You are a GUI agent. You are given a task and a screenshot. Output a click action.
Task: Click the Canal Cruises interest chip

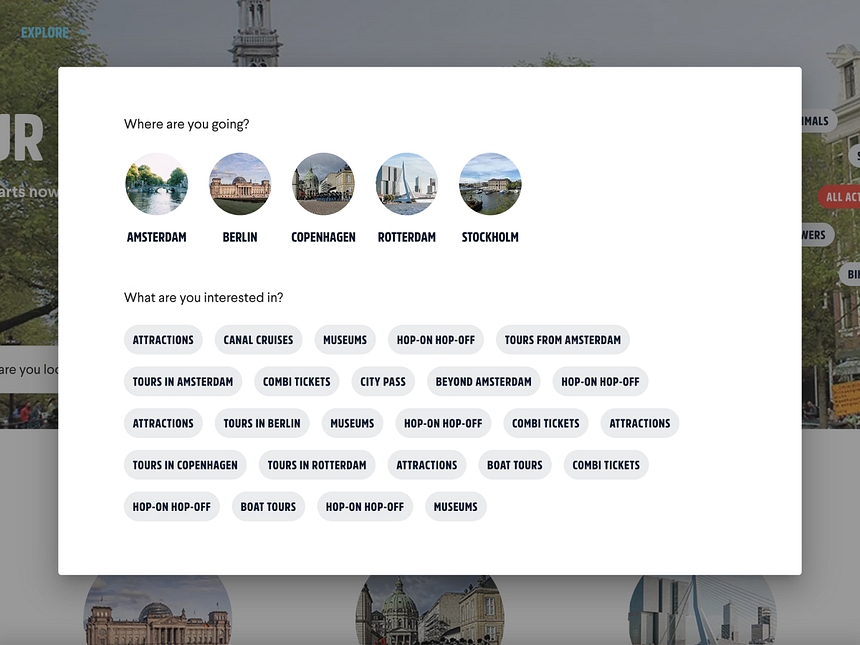click(258, 340)
